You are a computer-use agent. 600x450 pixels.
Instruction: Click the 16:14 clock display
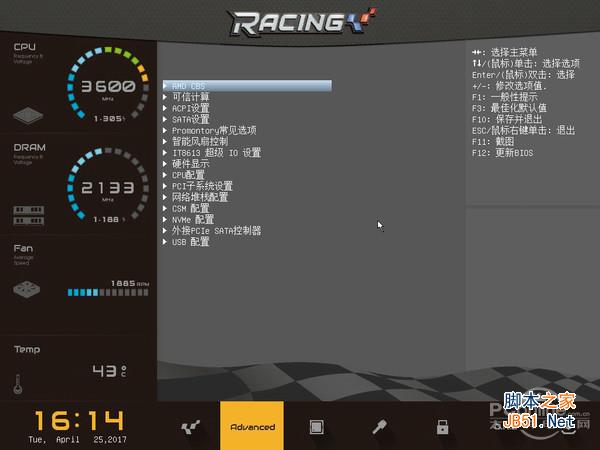click(79, 421)
